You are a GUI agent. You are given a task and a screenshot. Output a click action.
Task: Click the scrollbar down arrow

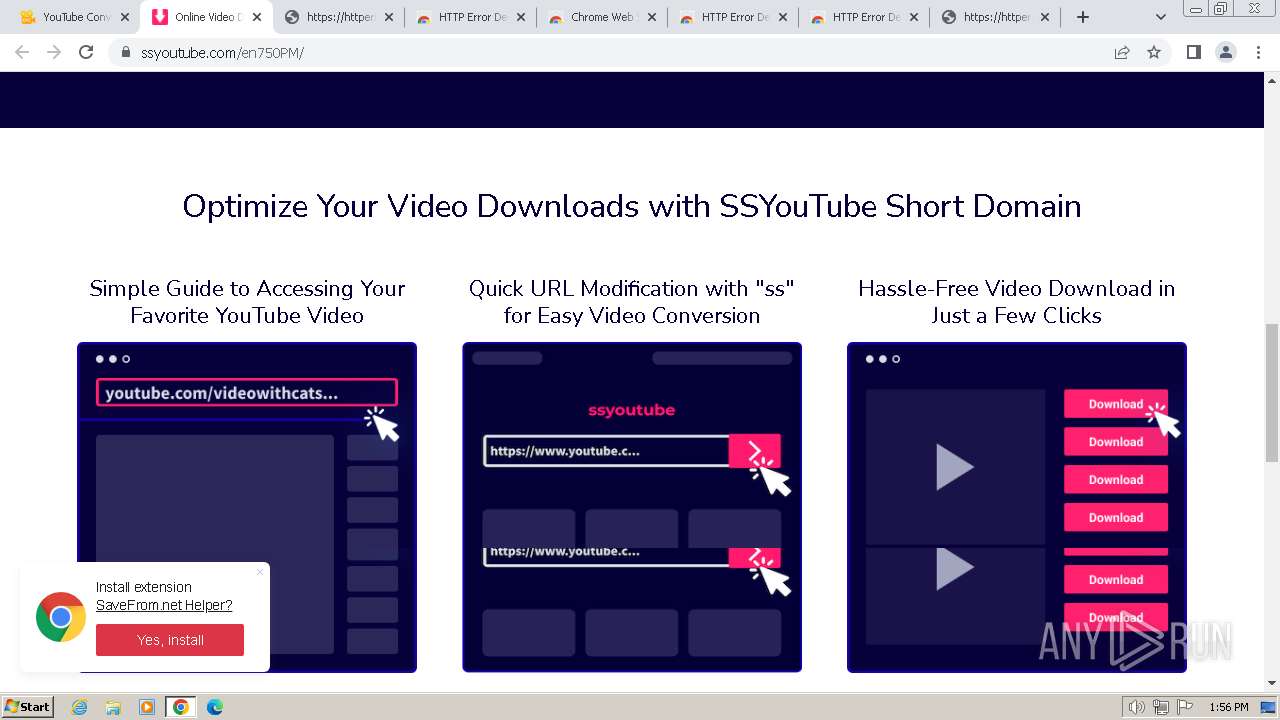click(x=1272, y=684)
